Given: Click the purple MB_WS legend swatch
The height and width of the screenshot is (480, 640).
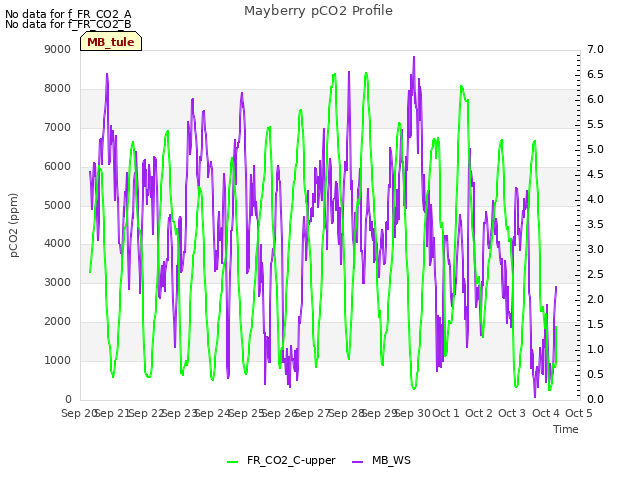Looking at the screenshot, I should [357, 461].
